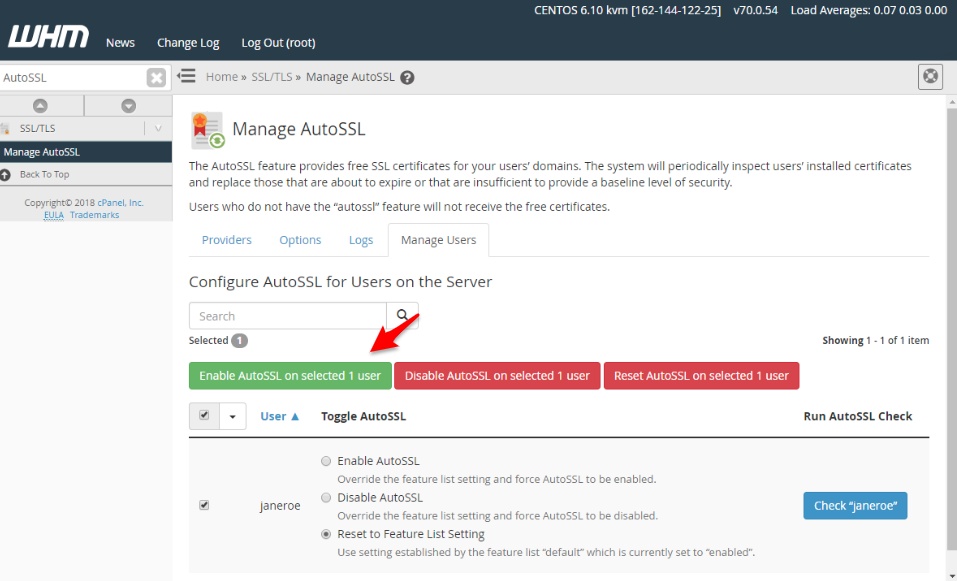
Task: Open help for Manage AutoSSL
Action: [407, 78]
